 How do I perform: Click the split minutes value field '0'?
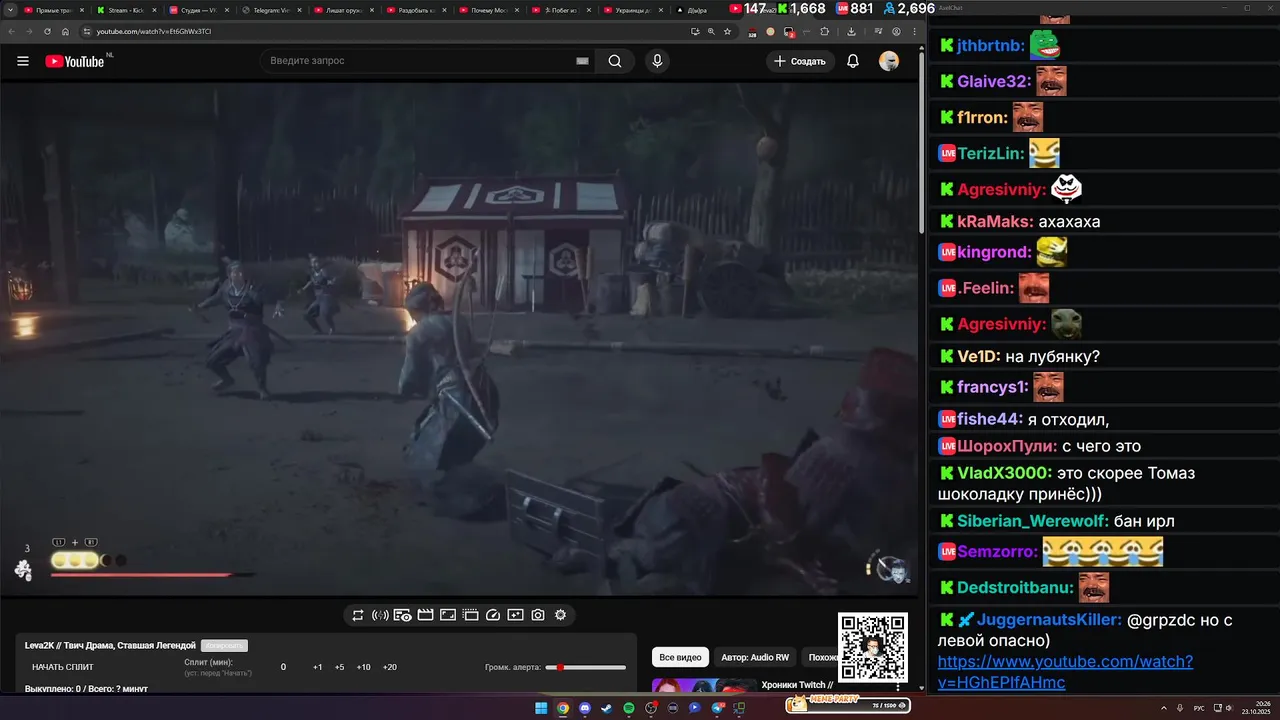pos(283,667)
